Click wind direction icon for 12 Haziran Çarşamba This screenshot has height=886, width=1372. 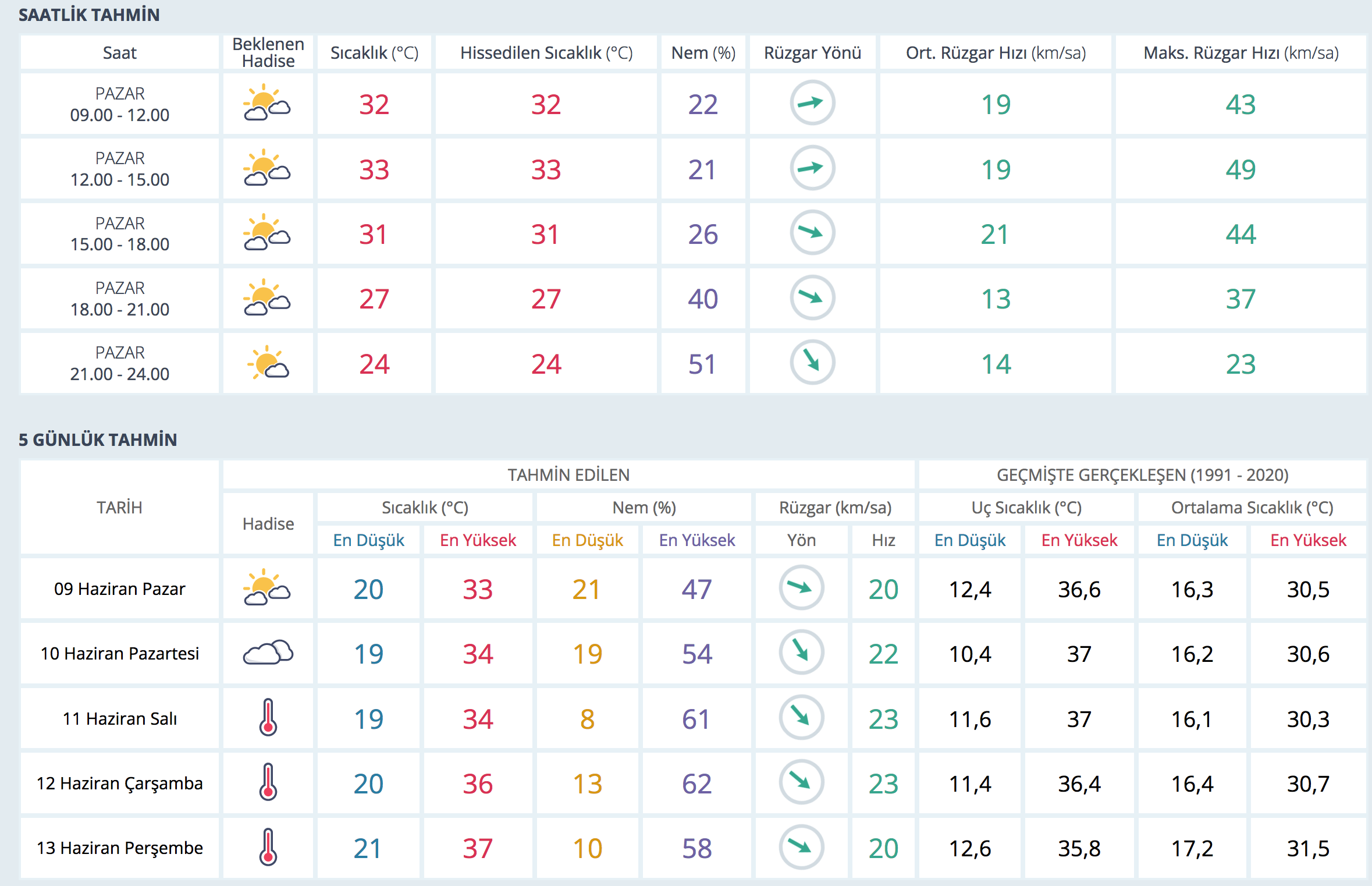[x=801, y=782]
